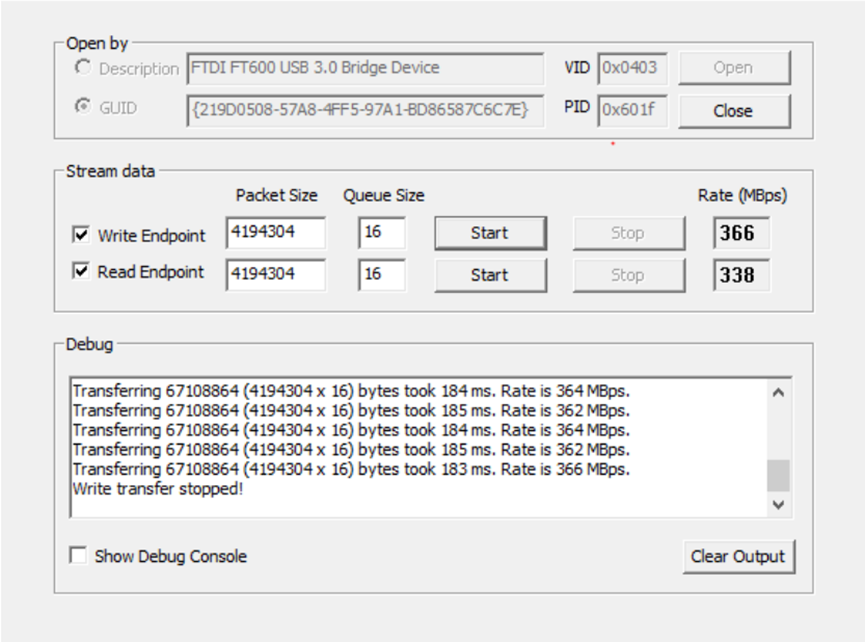Image resolution: width=865 pixels, height=642 pixels.
Task: Click the Read Endpoint Packet Size field
Action: [276, 274]
